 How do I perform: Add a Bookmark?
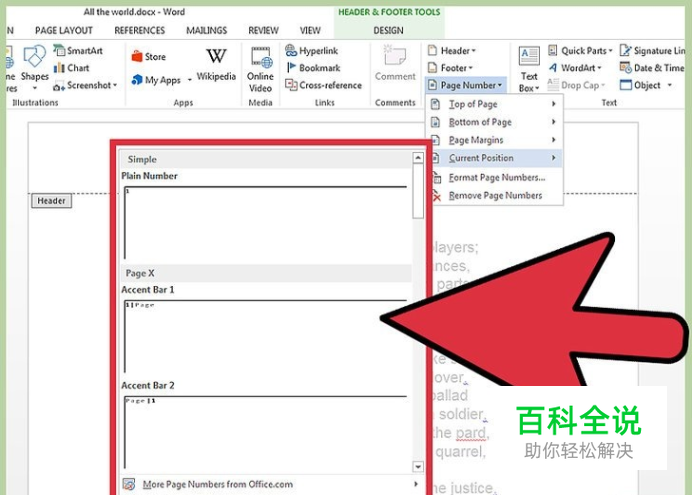(313, 68)
